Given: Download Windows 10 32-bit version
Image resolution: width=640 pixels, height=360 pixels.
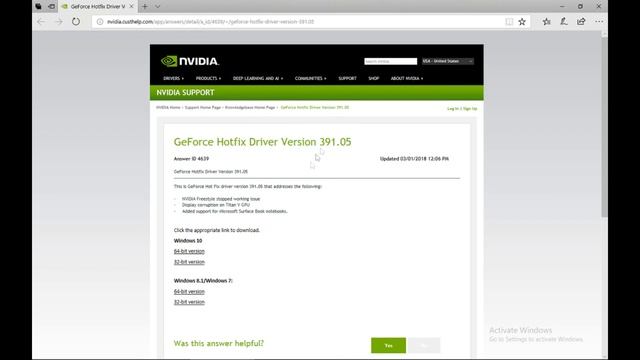Looking at the screenshot, I should pyautogui.click(x=189, y=262).
